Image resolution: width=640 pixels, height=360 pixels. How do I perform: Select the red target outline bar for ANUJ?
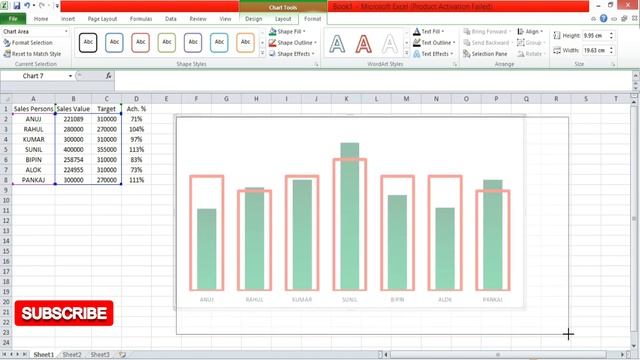(x=207, y=233)
